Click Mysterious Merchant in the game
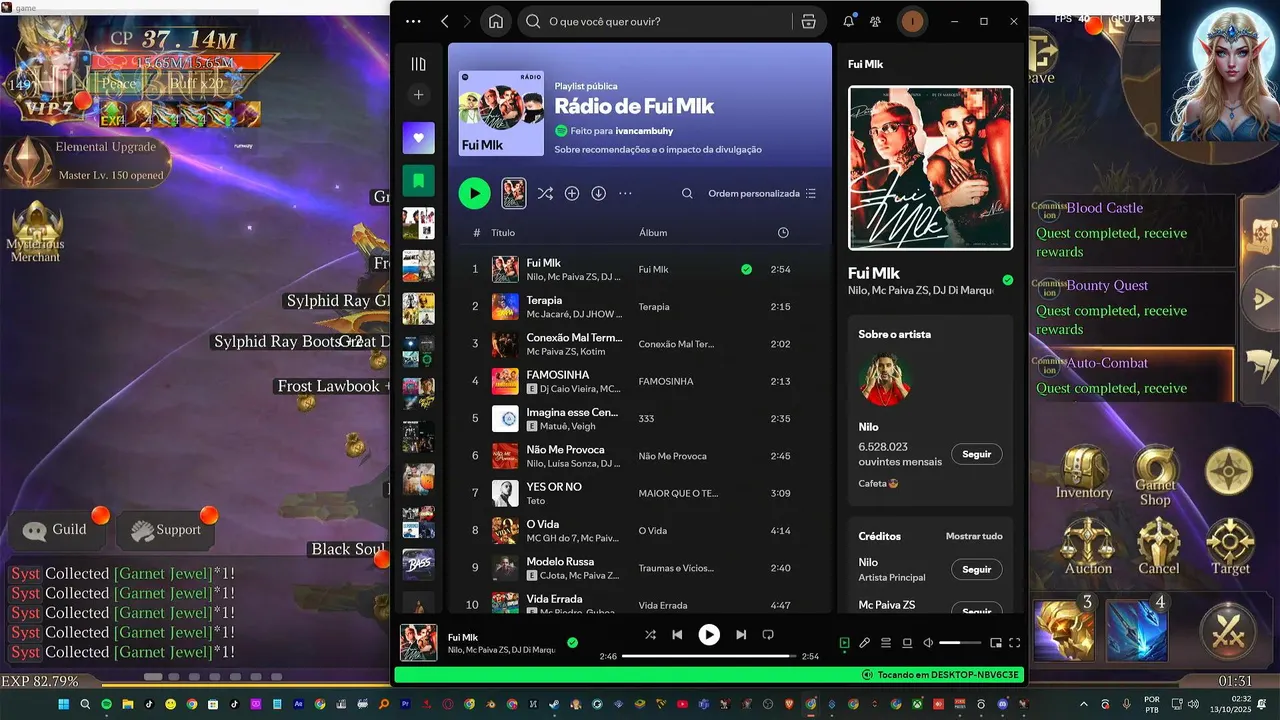The width and height of the screenshot is (1280, 720). click(36, 230)
